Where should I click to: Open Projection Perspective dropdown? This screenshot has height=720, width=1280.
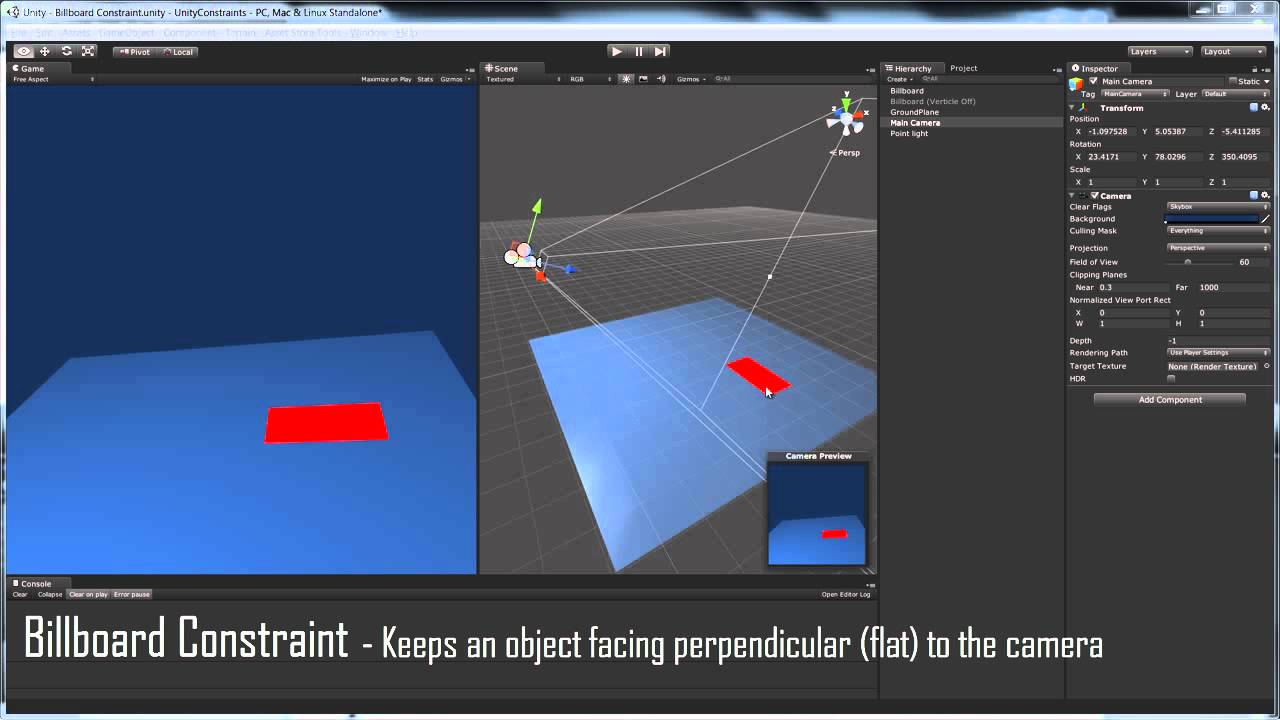click(x=1218, y=248)
